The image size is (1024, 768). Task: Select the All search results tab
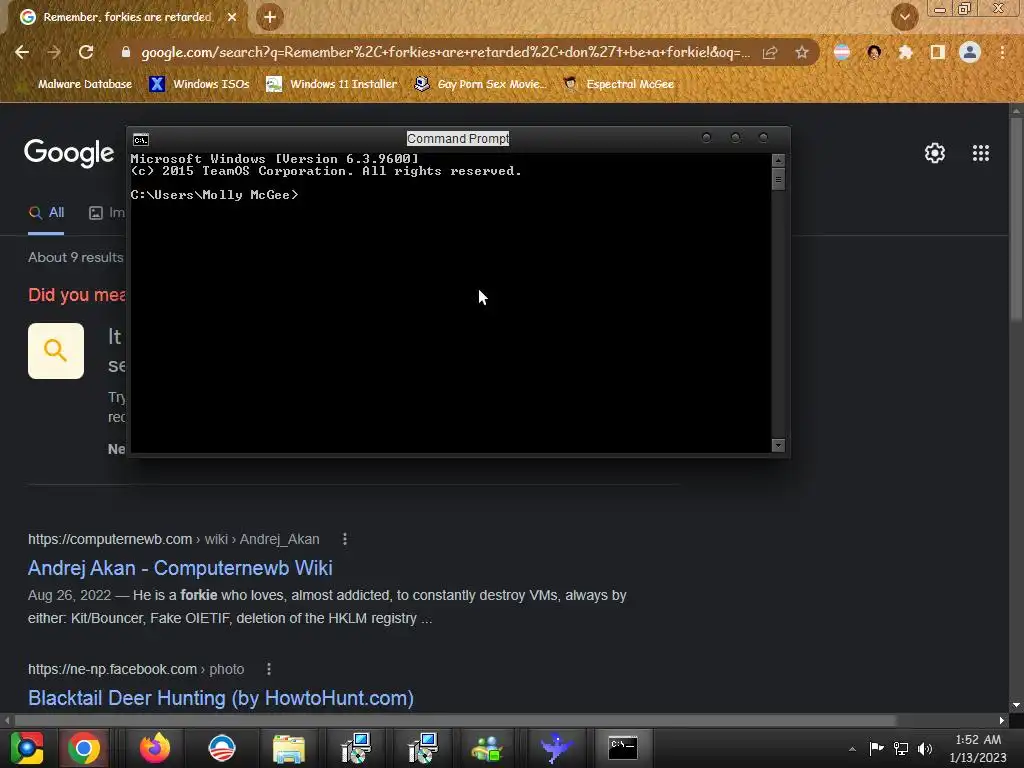[x=46, y=213]
